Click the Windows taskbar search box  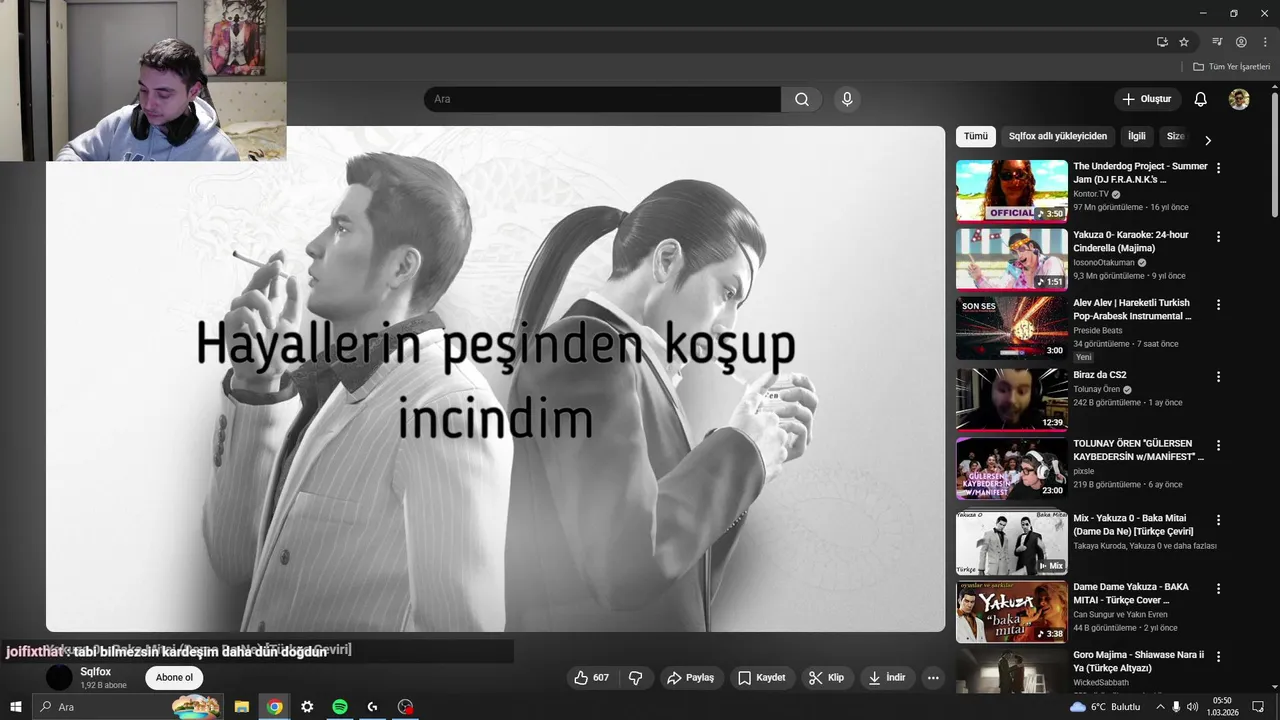(127, 707)
